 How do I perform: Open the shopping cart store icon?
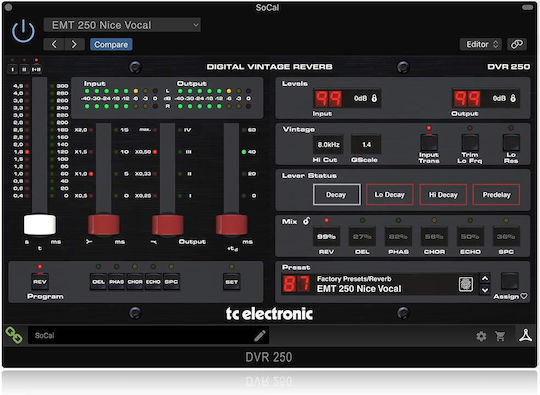500,336
